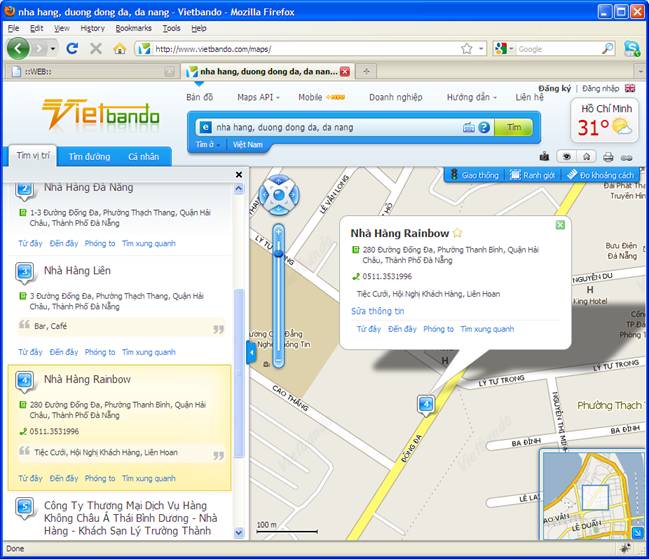The width and height of the screenshot is (649, 559).
Task: Open the Hướng dẫn dropdown menu
Action: tap(471, 97)
